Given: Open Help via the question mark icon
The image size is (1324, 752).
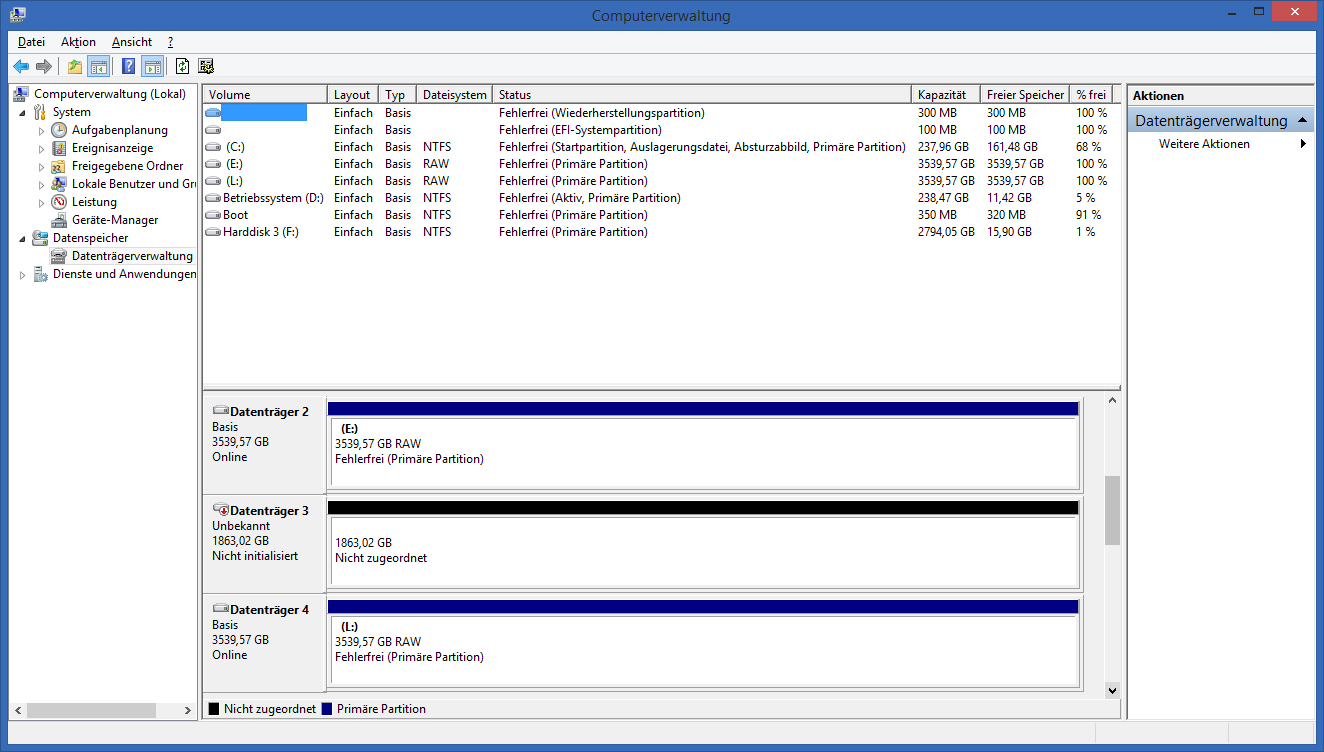Looking at the screenshot, I should [x=129, y=67].
